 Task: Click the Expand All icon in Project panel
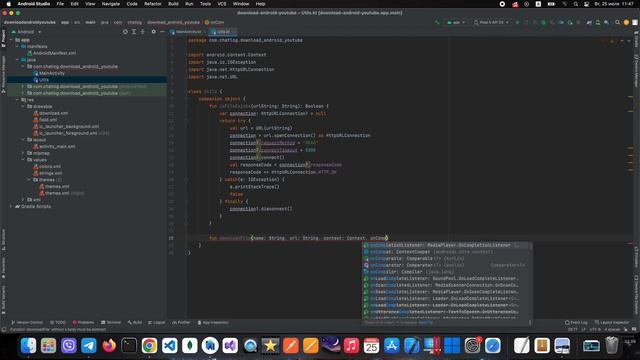click(x=134, y=32)
